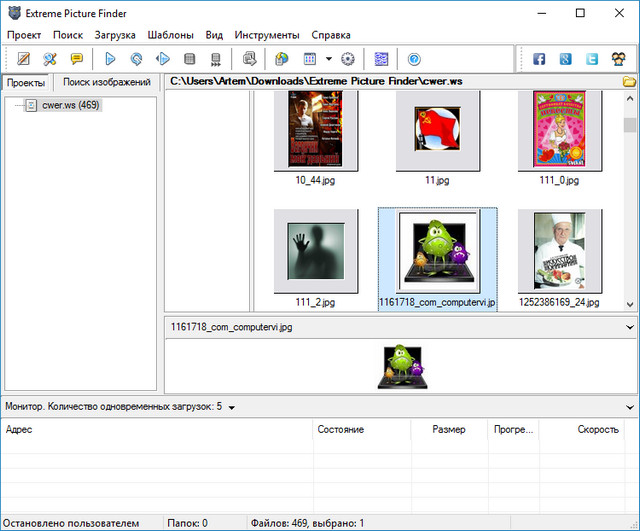
Task: Click the yellow comment bubble icon
Action: (x=76, y=59)
